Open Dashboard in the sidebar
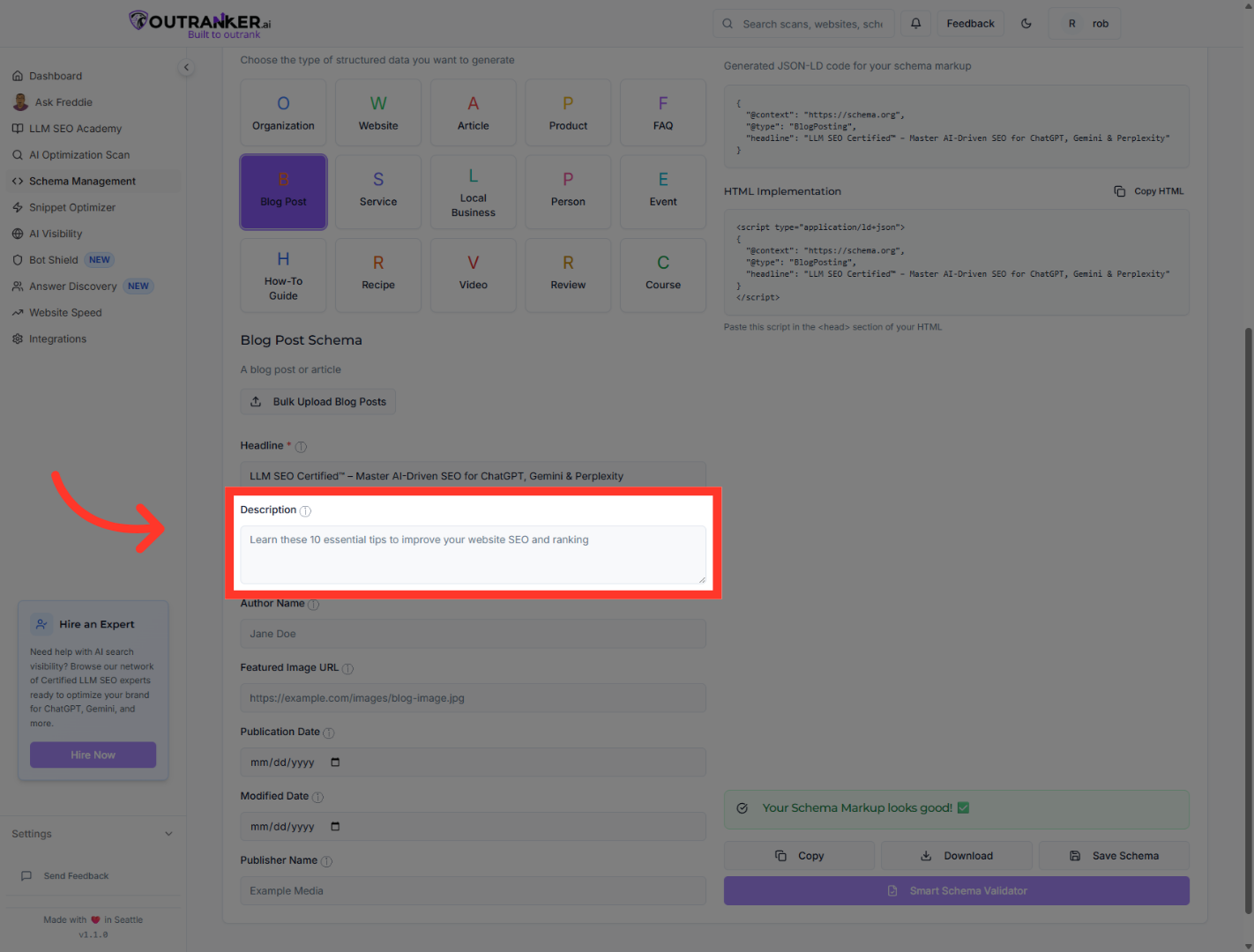The height and width of the screenshot is (952, 1254). point(93,76)
